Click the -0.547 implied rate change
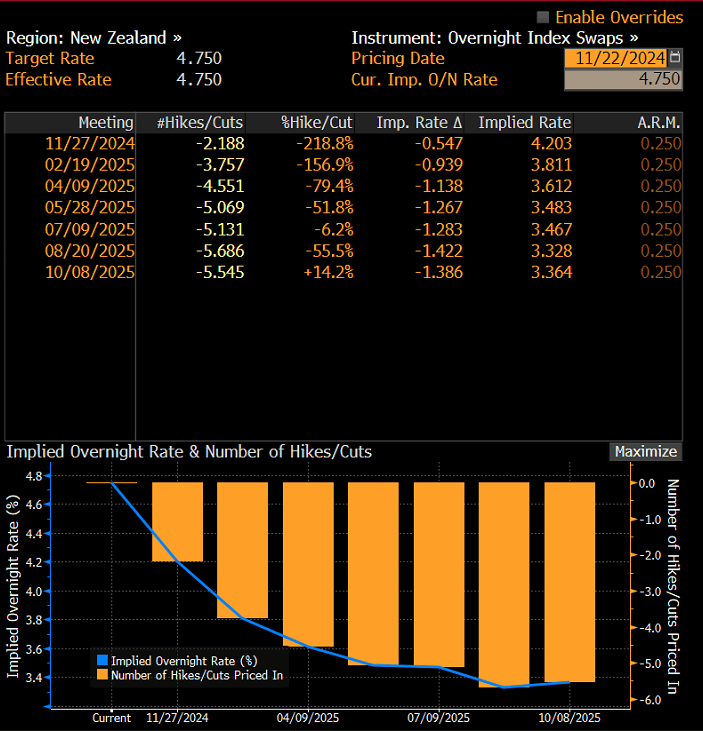 (x=439, y=143)
